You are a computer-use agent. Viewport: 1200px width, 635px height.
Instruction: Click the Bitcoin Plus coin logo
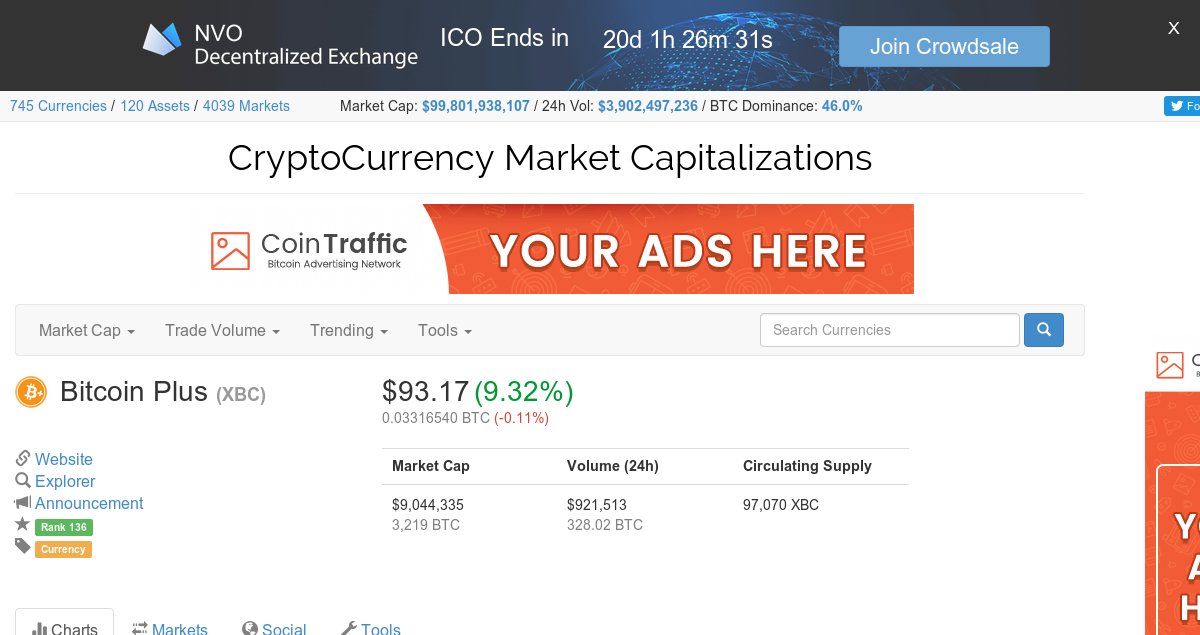[x=31, y=392]
